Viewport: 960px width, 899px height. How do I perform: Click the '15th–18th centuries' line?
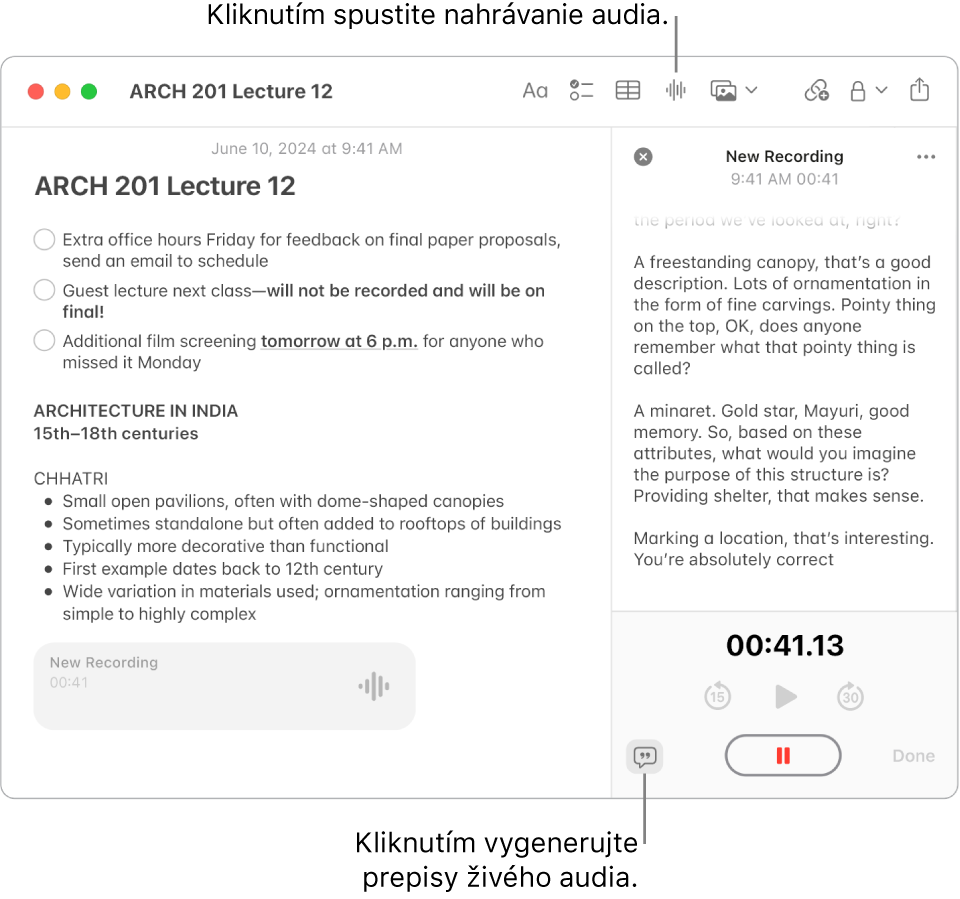click(x=116, y=434)
